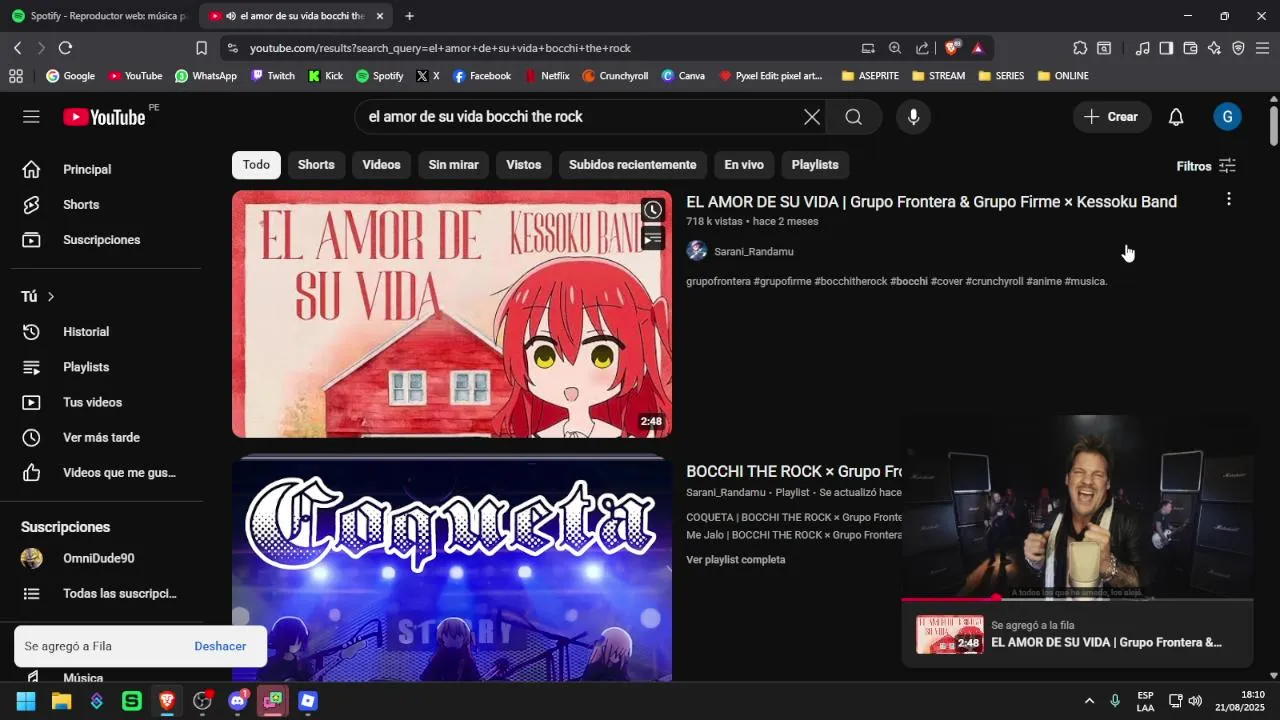Viewport: 1280px width, 720px height.
Task: Open the EL AMOR DE SU VIDA thumbnail
Action: point(452,314)
